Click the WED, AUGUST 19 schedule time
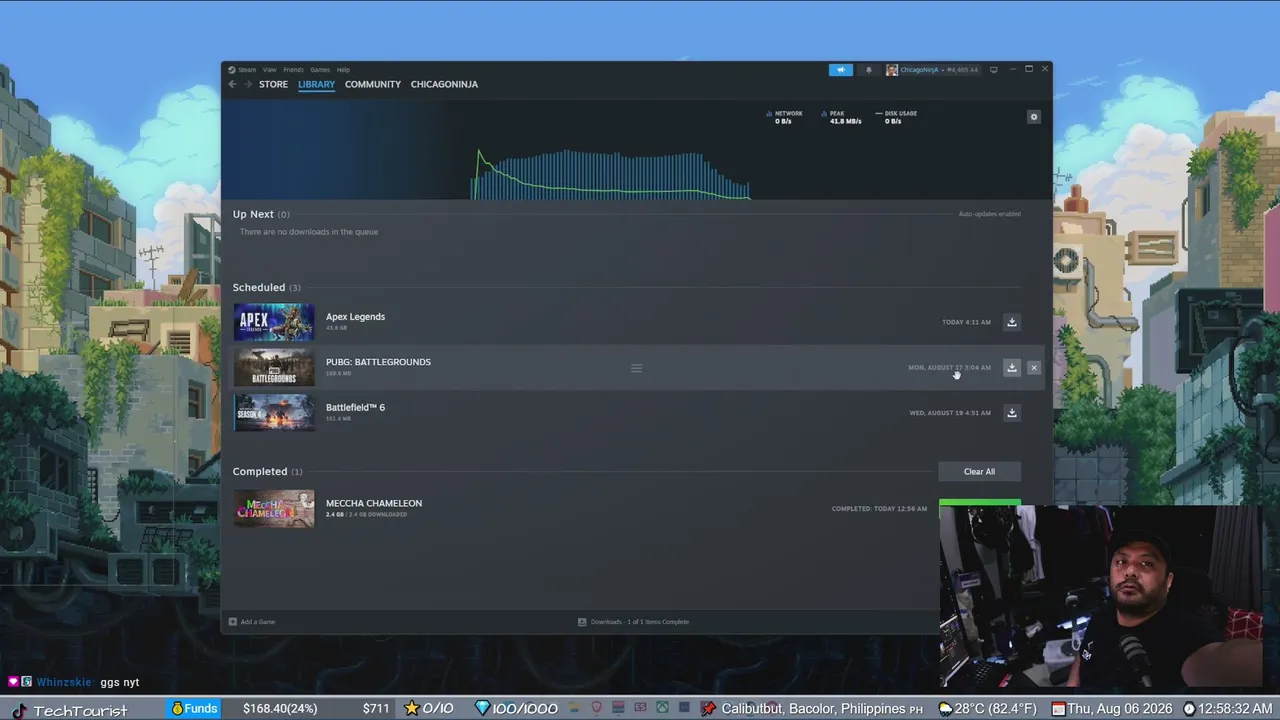The image size is (1280, 720). coord(950,413)
